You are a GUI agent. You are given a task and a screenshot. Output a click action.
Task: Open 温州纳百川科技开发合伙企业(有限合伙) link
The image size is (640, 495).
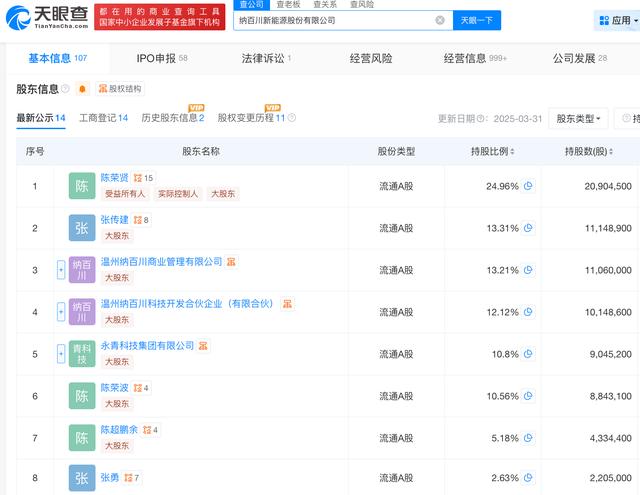pos(187,304)
